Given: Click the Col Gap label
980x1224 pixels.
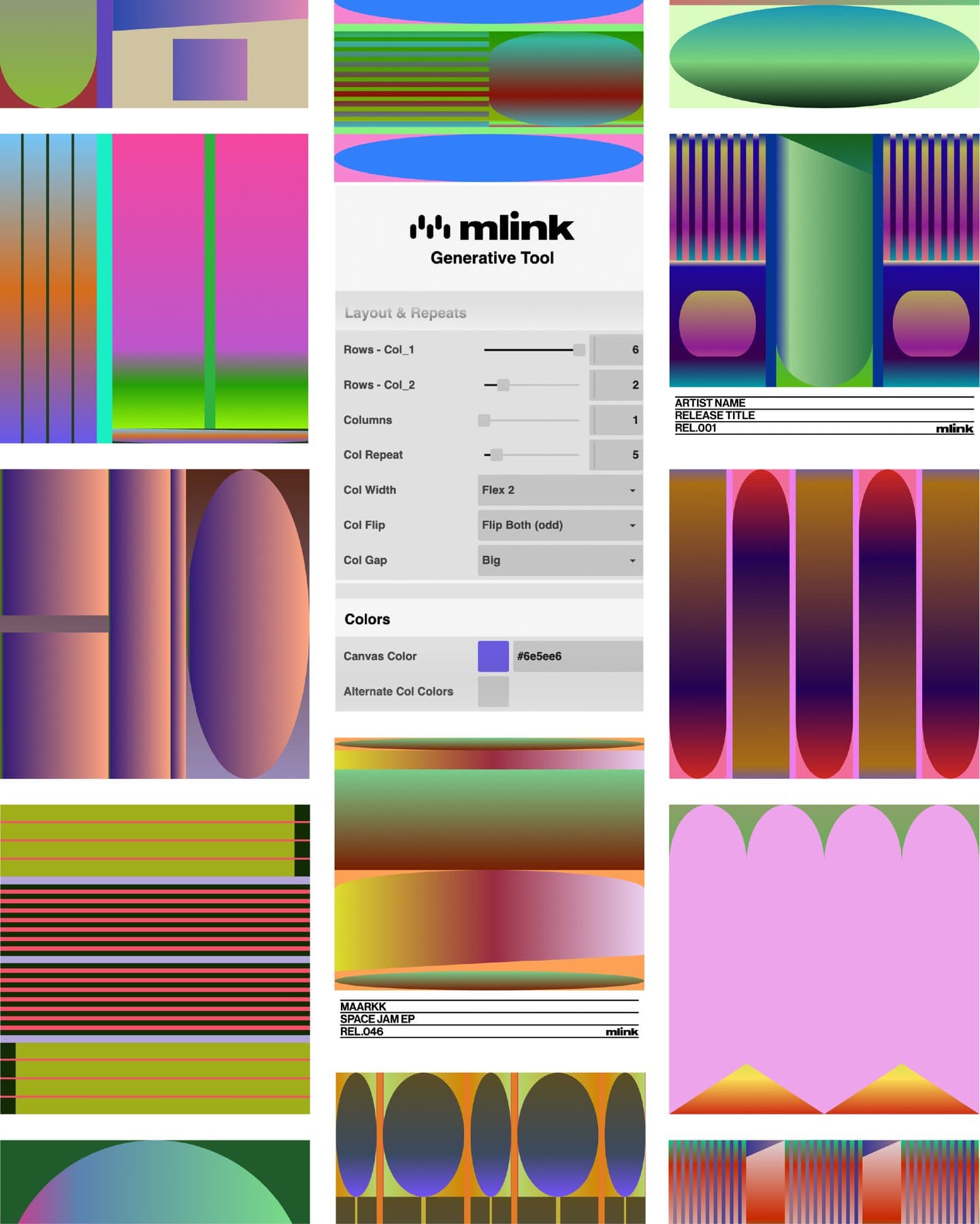Looking at the screenshot, I should coord(365,561).
